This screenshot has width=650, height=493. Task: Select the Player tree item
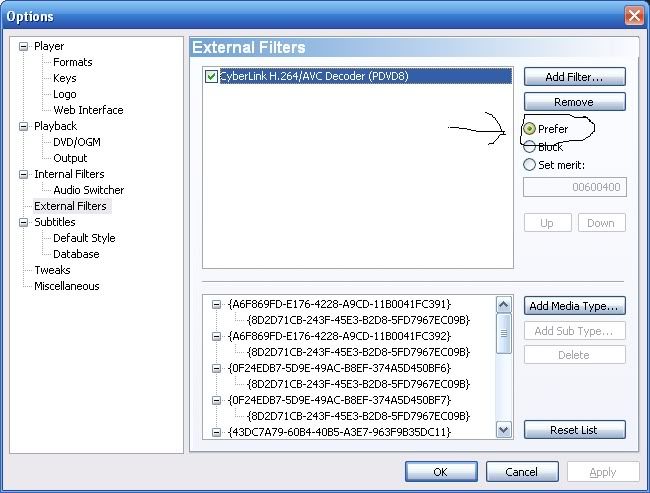[x=49, y=46]
